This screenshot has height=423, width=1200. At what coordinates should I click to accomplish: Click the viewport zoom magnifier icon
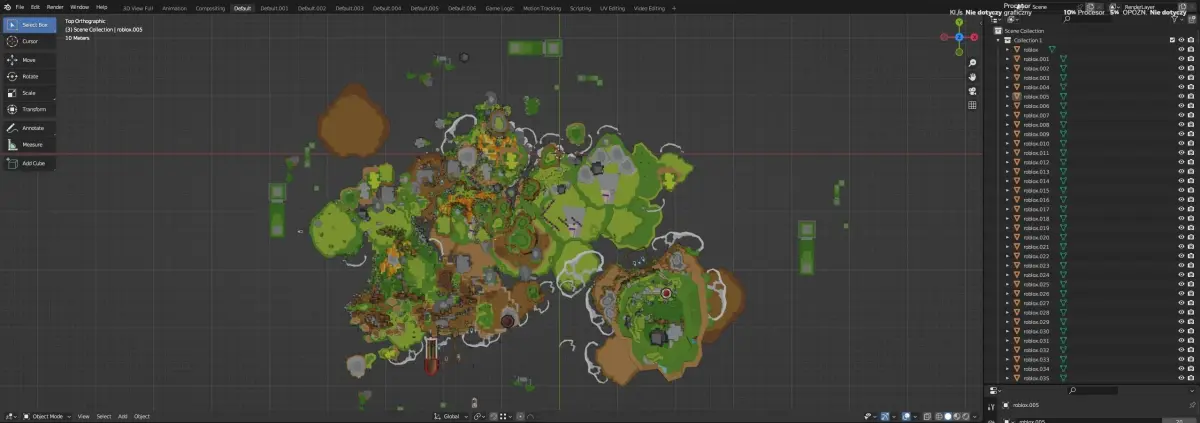pyautogui.click(x=972, y=63)
